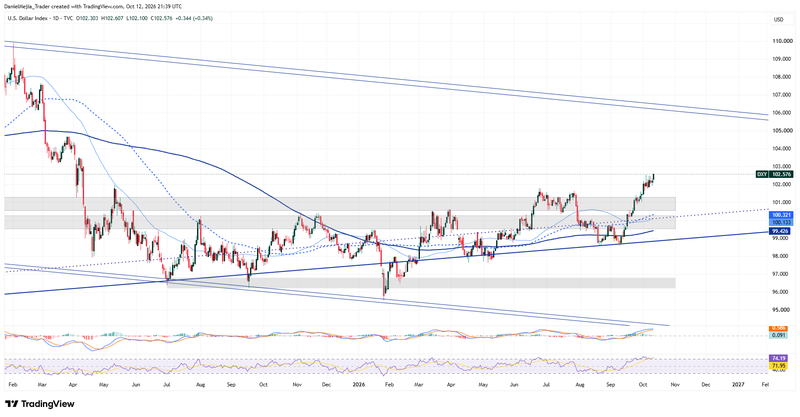Screen dimensions: 800x417
Task: Click the 107.000 price axis label
Action: (x=782, y=95)
